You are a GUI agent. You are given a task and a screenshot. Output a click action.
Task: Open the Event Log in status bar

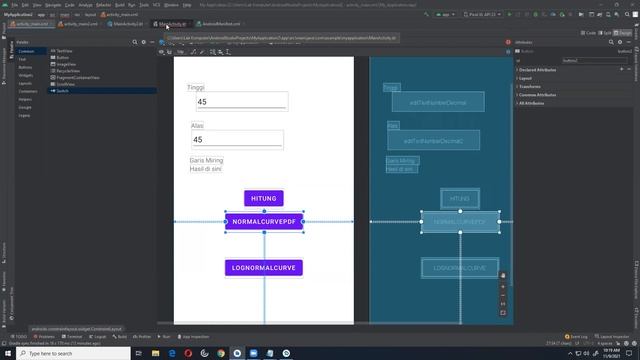tap(576, 337)
